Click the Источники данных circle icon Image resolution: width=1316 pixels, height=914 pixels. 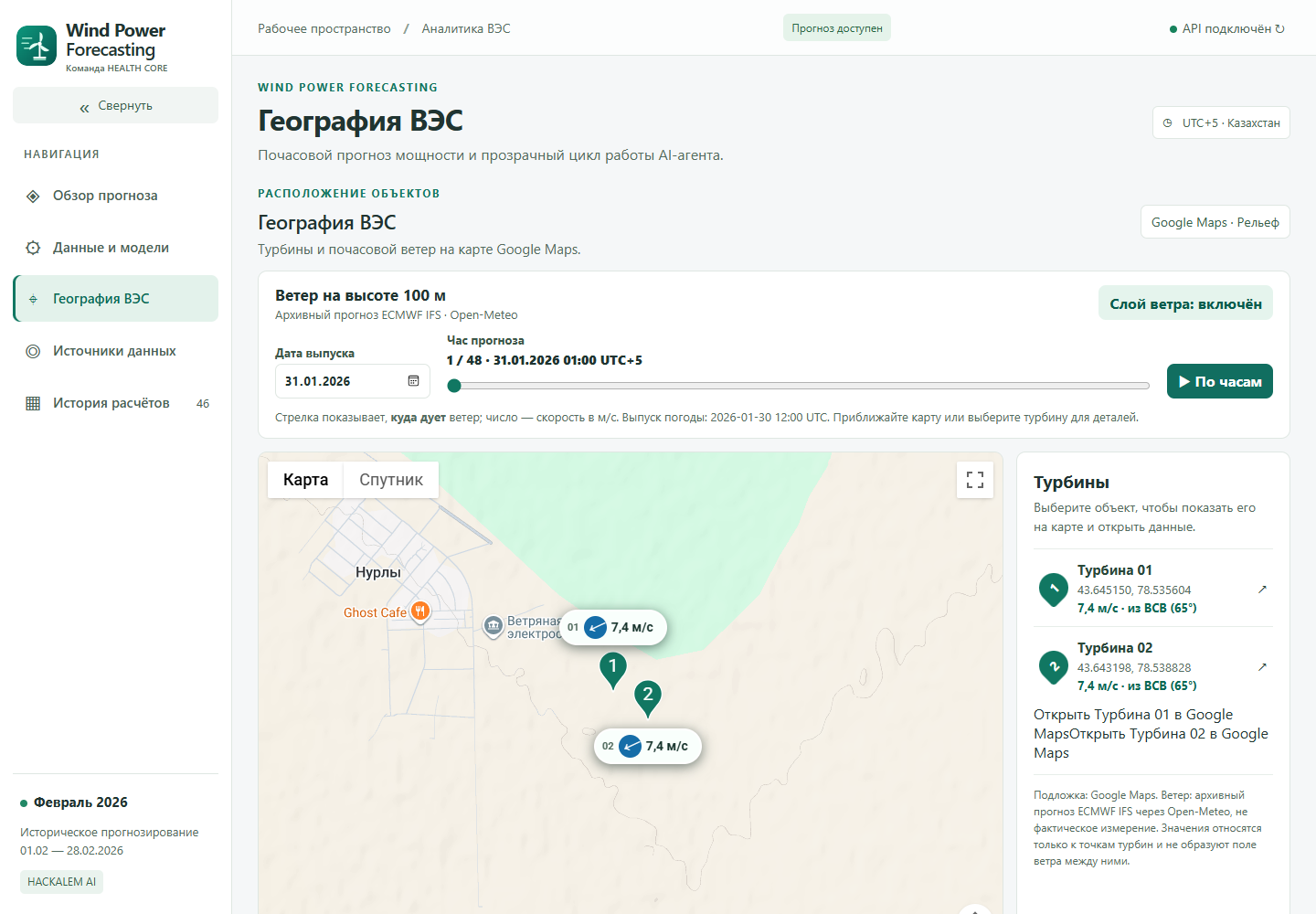pos(33,351)
